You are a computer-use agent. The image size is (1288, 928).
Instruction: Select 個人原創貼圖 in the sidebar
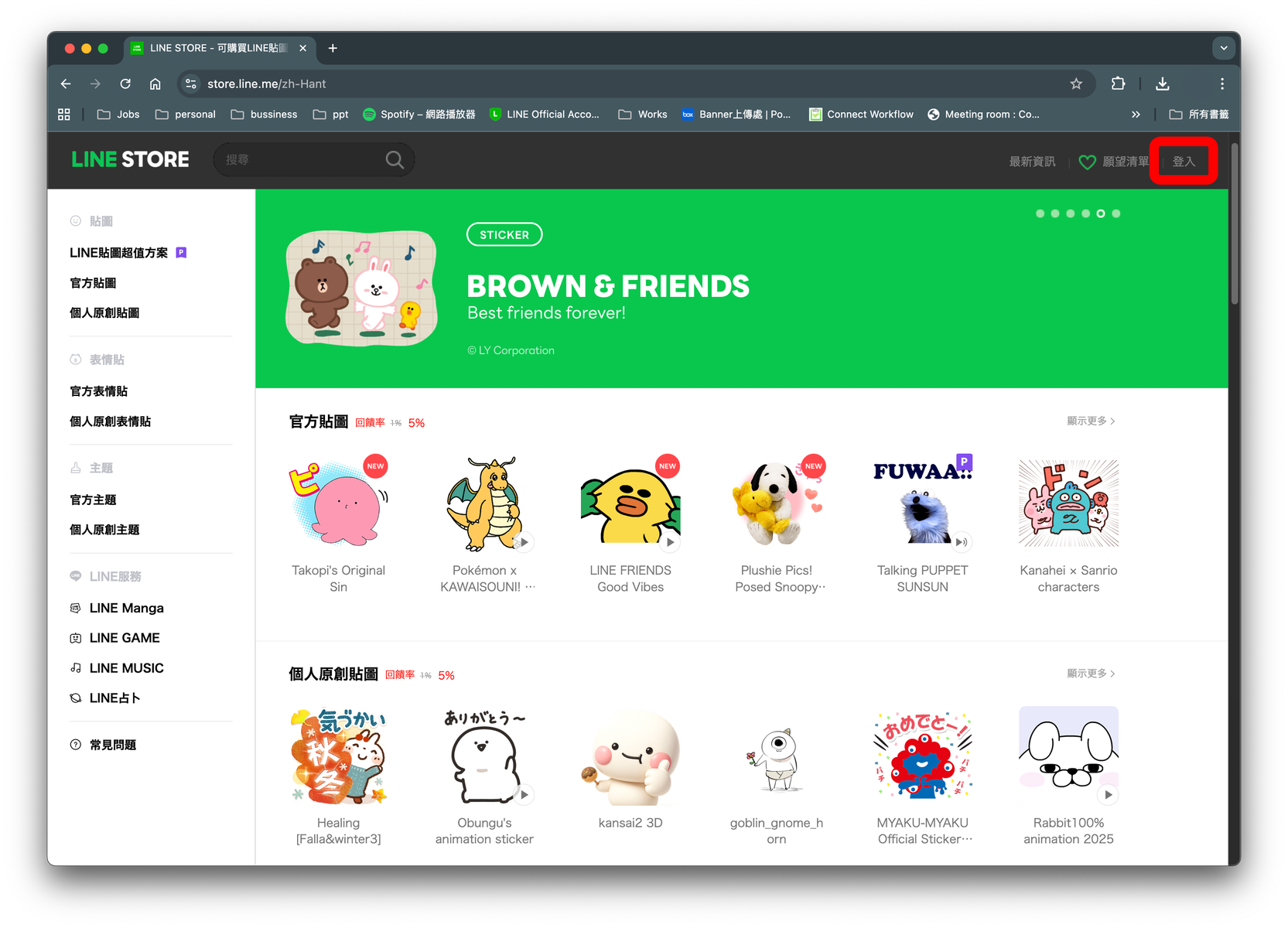point(104,313)
